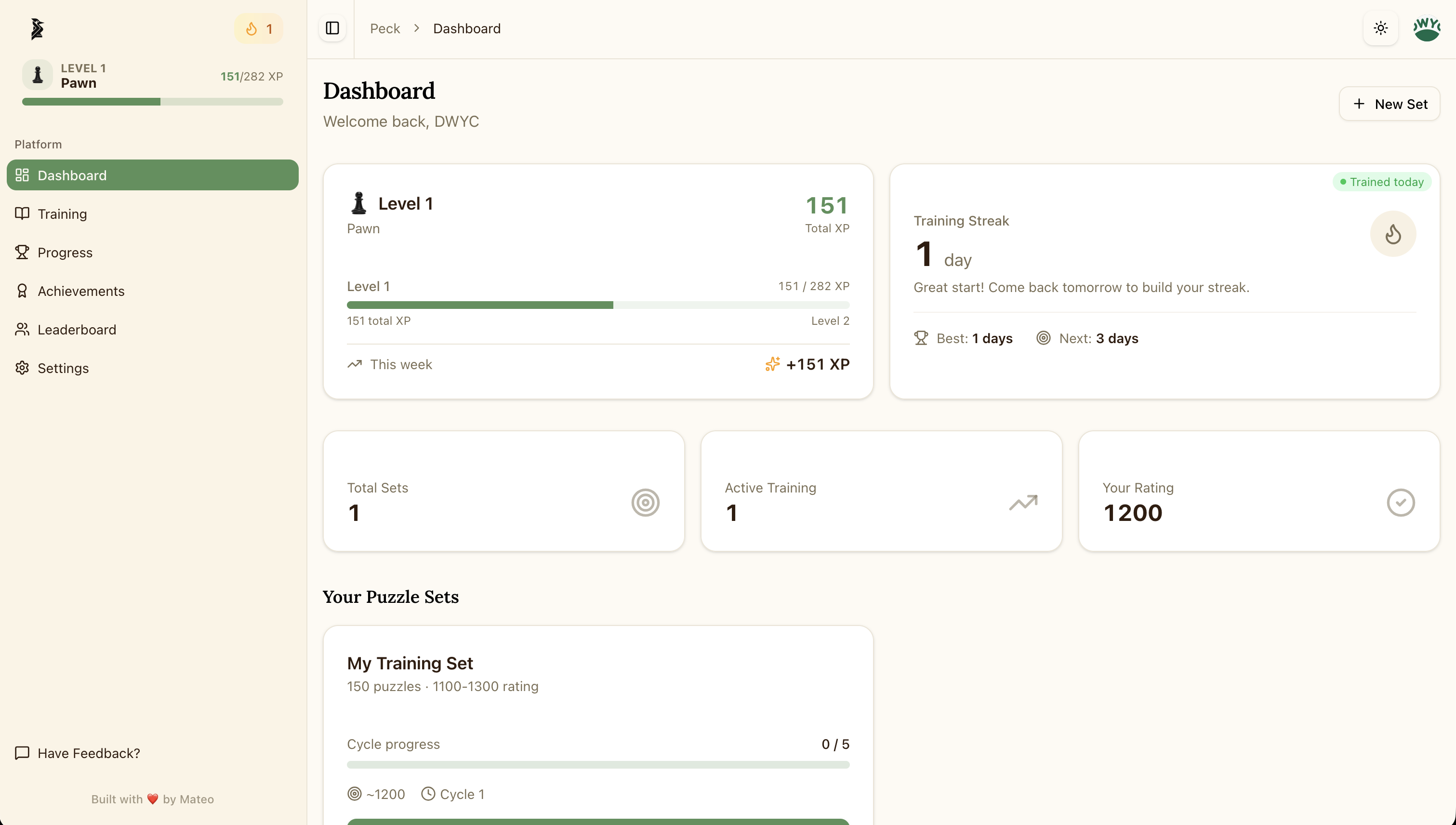Image resolution: width=1456 pixels, height=825 pixels.
Task: Open the Training page
Action: (62, 213)
